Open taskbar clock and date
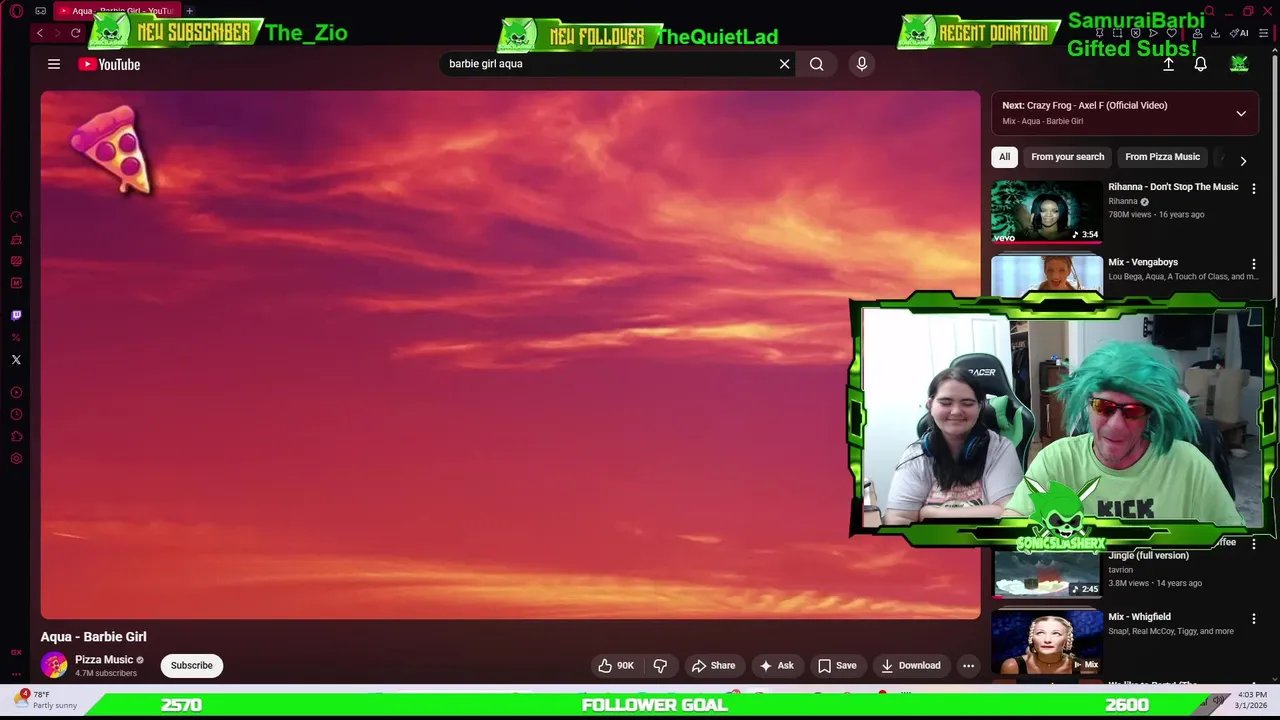The image size is (1280, 720). click(x=1253, y=699)
